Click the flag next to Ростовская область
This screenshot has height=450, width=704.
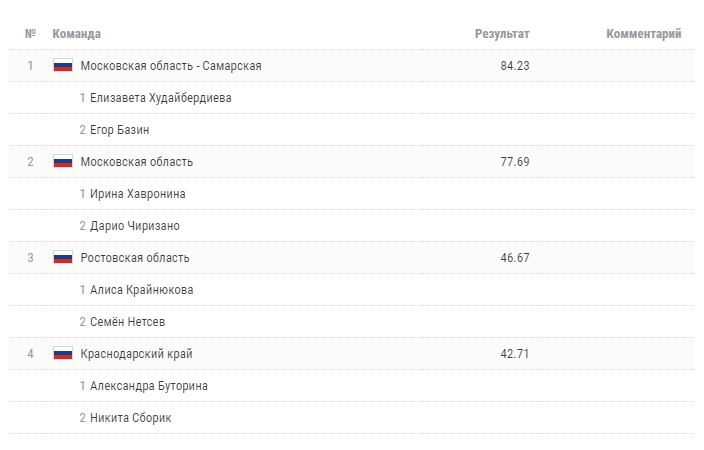pyautogui.click(x=63, y=258)
